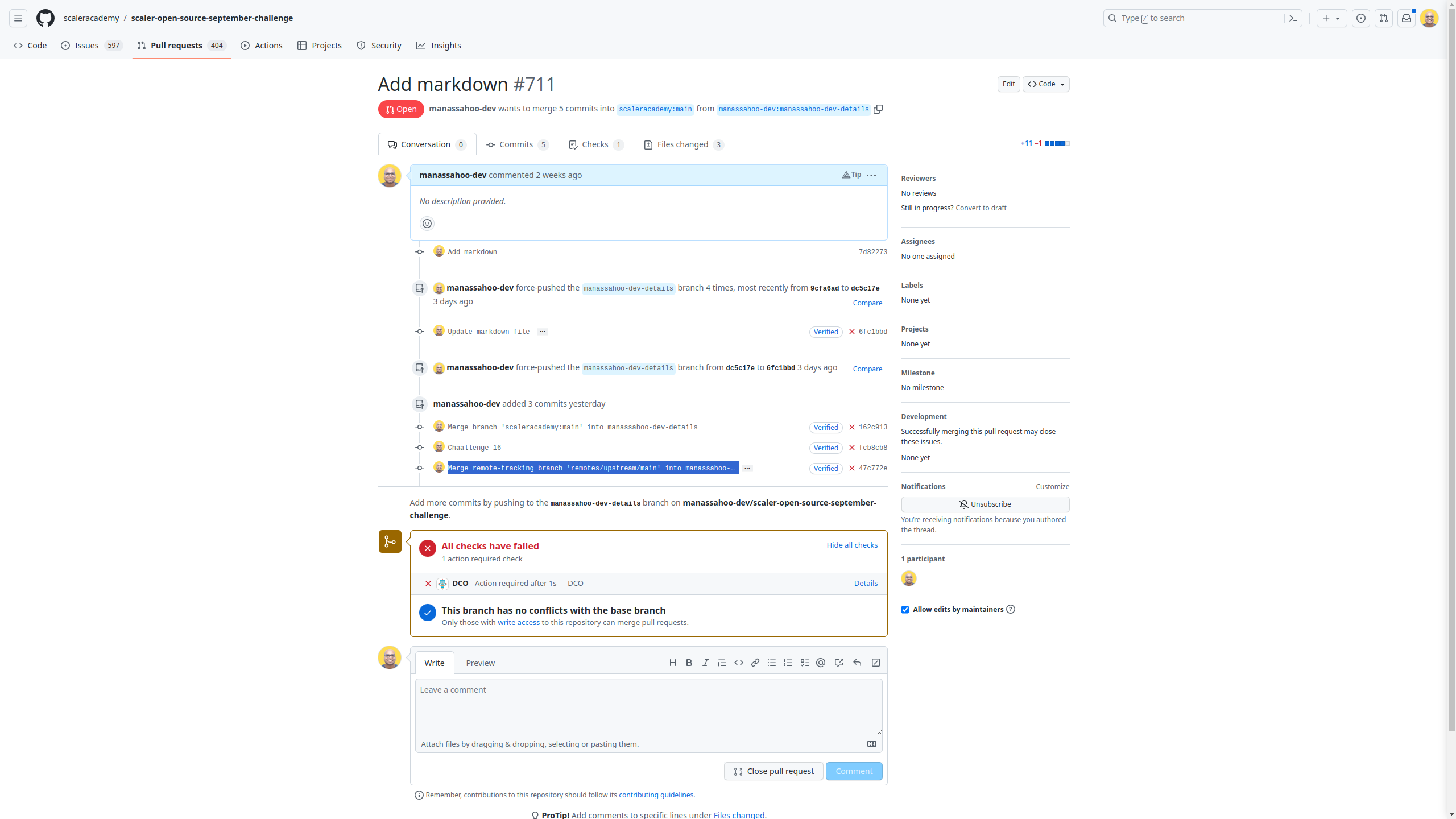The height and width of the screenshot is (819, 1456).
Task: Click the Compare link on force-push event
Action: click(x=867, y=302)
